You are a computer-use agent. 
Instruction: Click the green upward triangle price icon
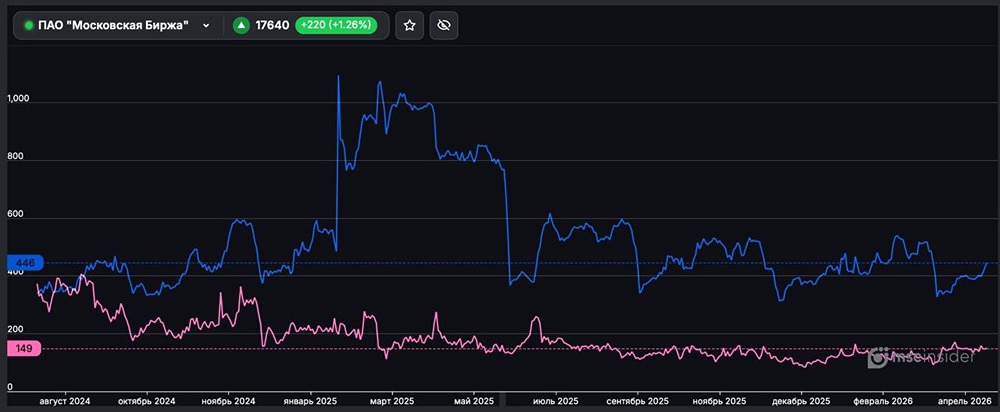(241, 26)
